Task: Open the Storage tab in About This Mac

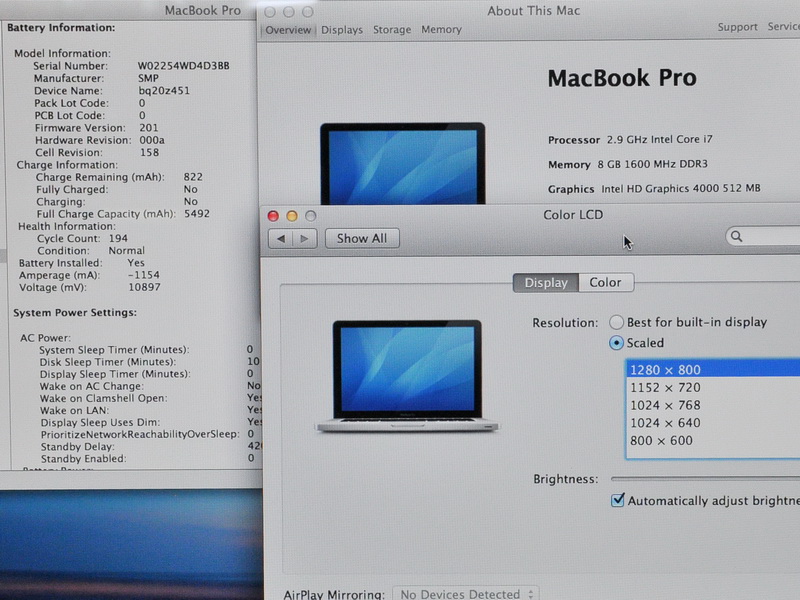Action: [392, 30]
